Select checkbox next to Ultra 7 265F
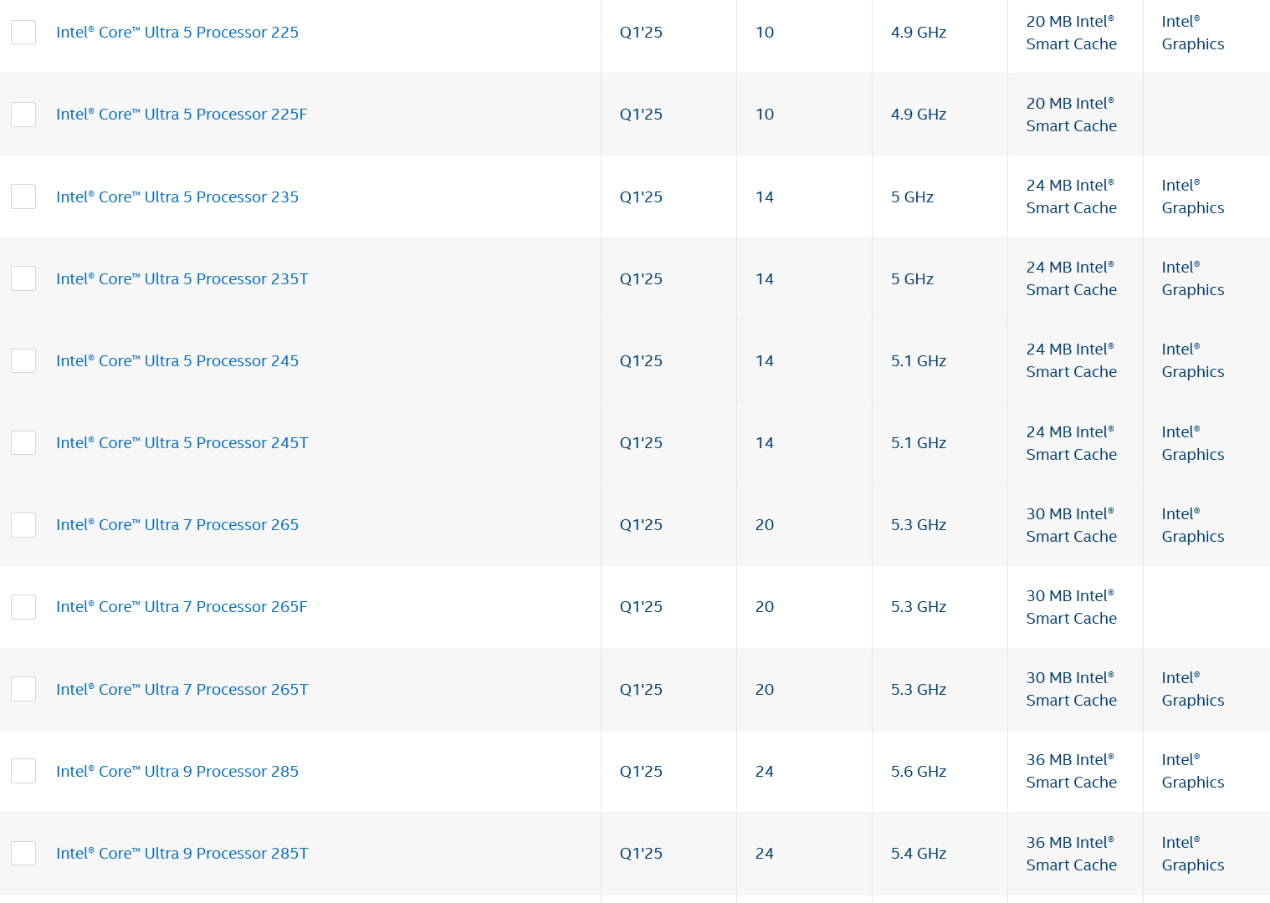This screenshot has width=1270, height=903. coord(23,607)
